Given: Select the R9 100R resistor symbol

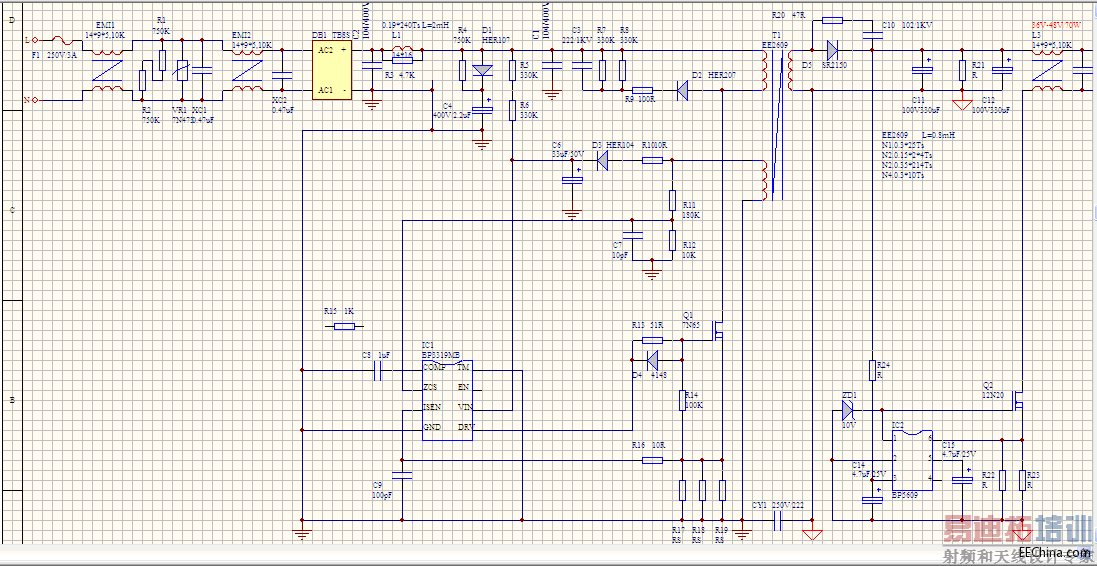Looking at the screenshot, I should pyautogui.click(x=643, y=90).
